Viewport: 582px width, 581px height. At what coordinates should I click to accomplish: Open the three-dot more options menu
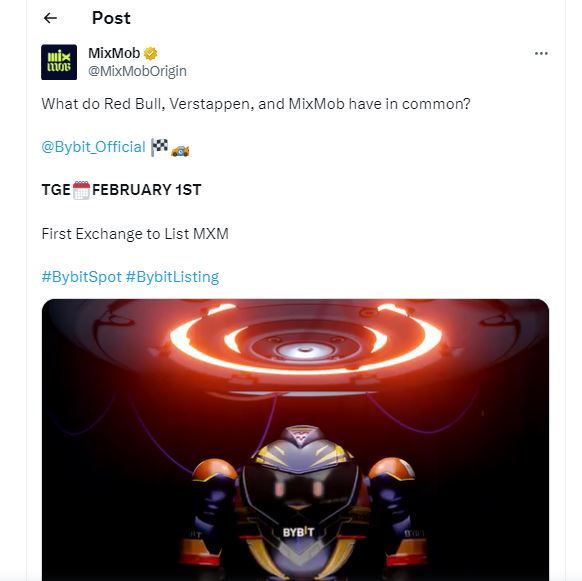coord(541,53)
